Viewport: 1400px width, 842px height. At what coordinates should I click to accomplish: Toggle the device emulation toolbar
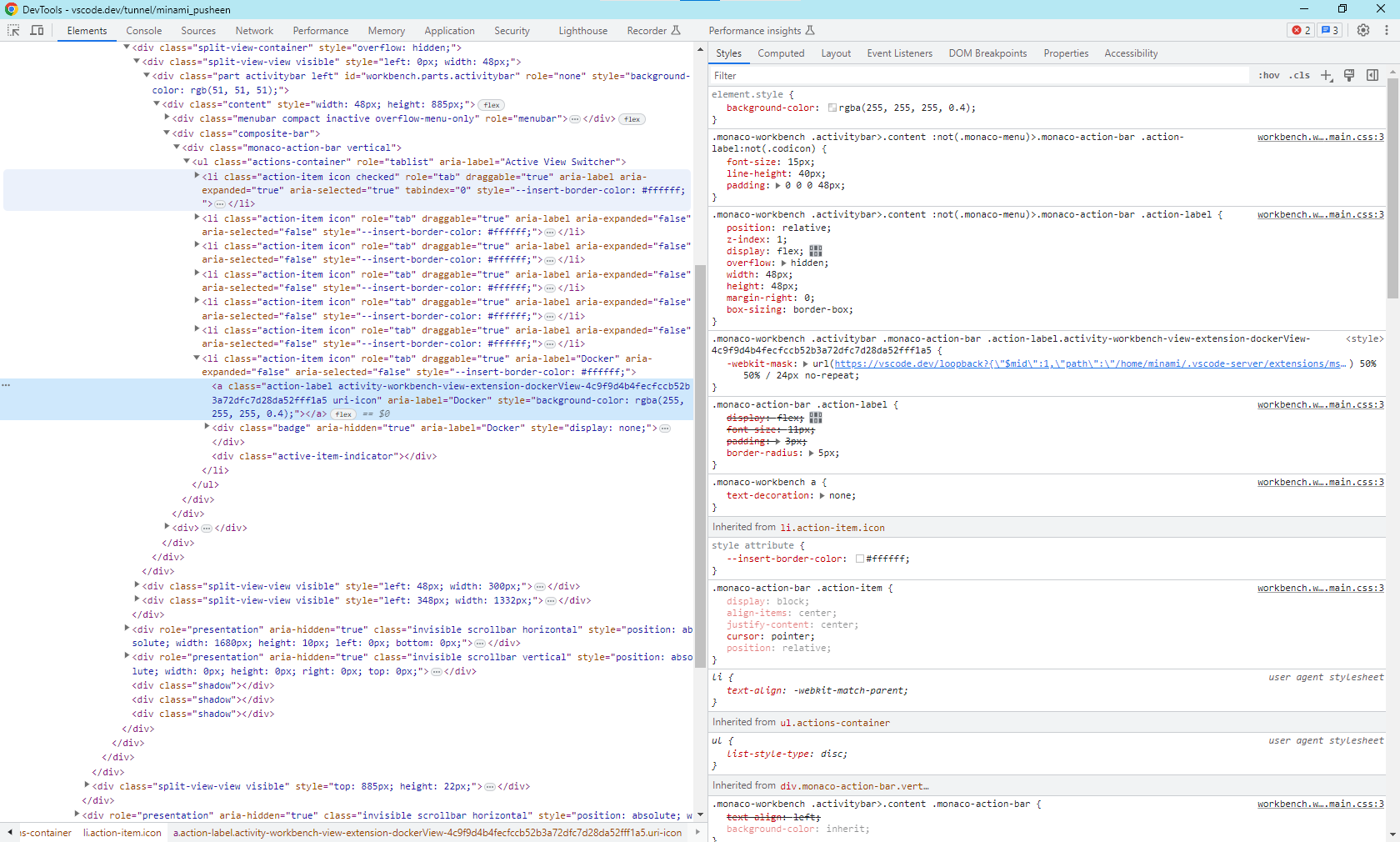[37, 30]
